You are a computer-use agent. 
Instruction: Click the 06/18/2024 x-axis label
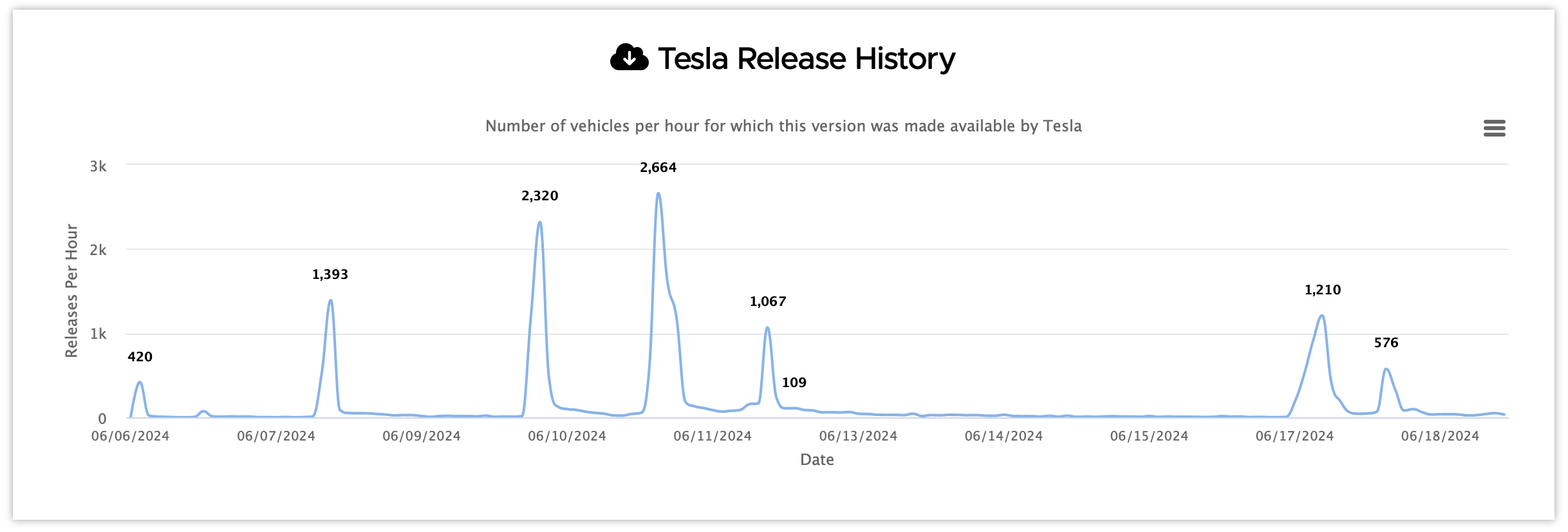1440,436
